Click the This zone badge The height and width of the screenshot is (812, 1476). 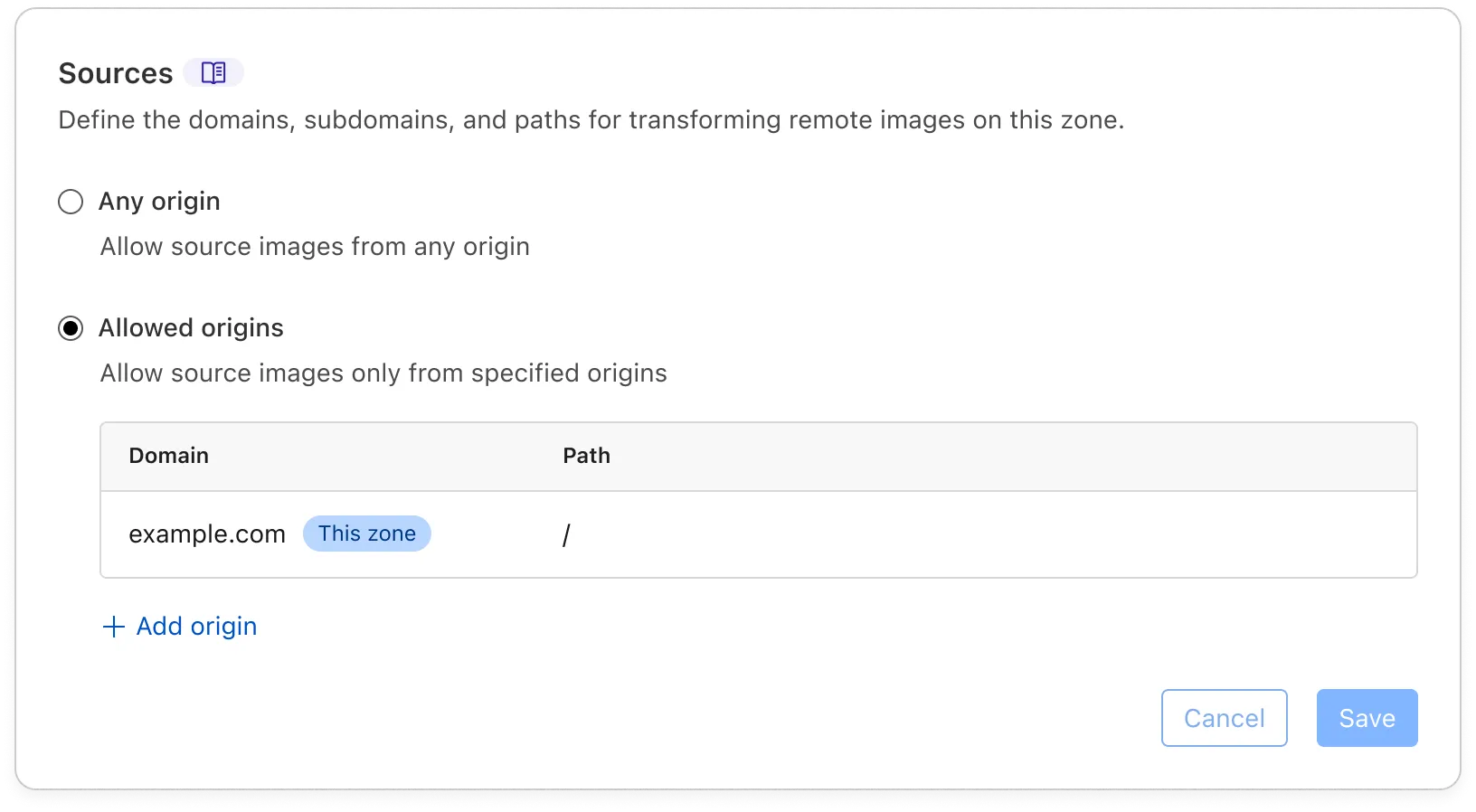(x=366, y=533)
